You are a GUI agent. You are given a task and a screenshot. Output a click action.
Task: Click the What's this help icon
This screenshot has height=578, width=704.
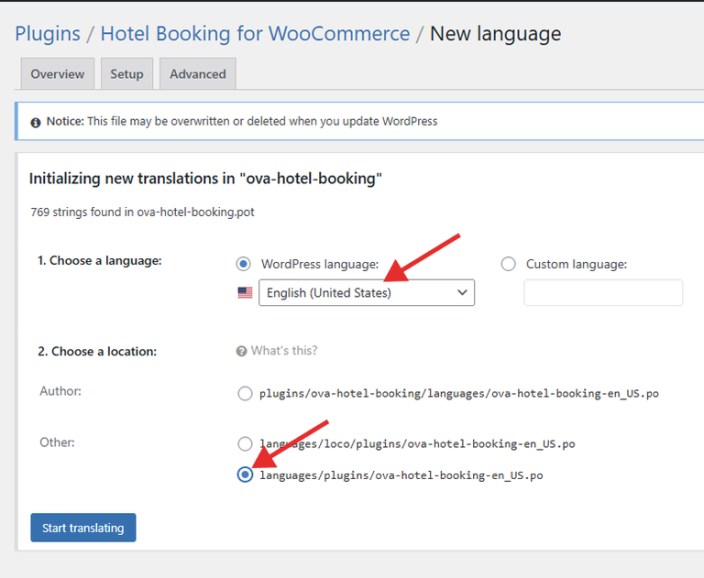click(241, 351)
